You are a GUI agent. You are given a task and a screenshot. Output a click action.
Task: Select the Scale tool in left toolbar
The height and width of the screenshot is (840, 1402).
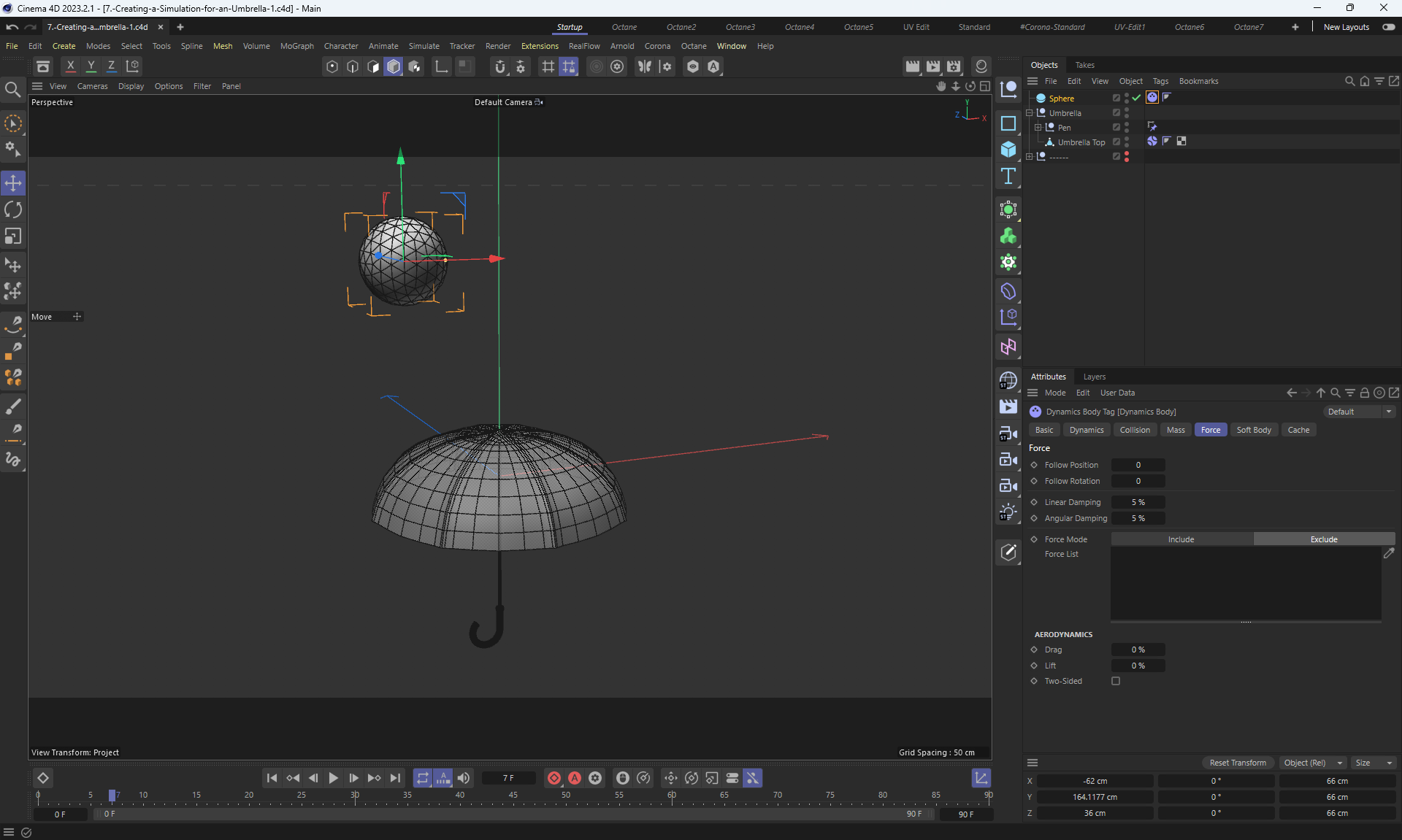tap(13, 236)
